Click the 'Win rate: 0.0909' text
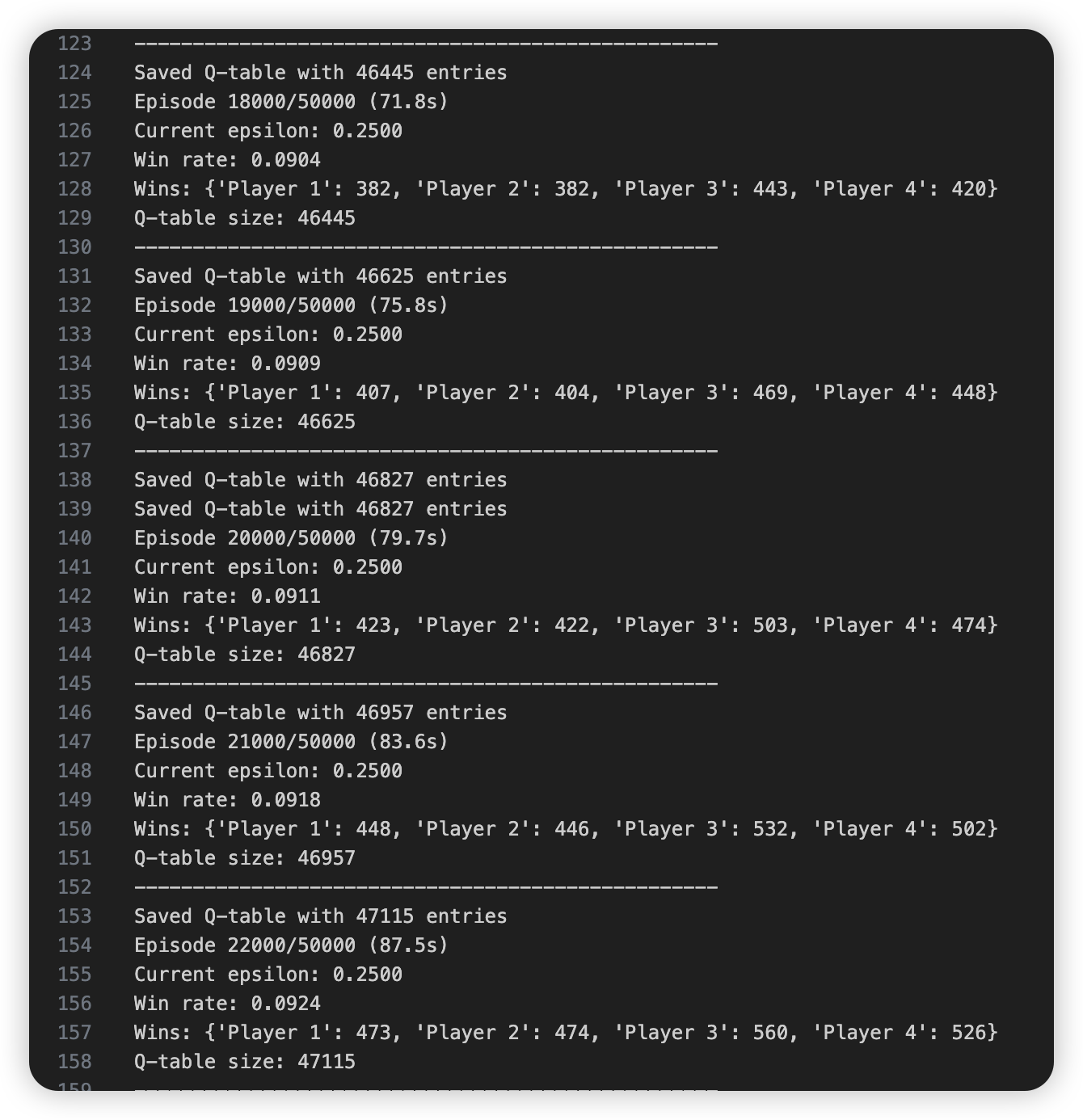 (227, 364)
